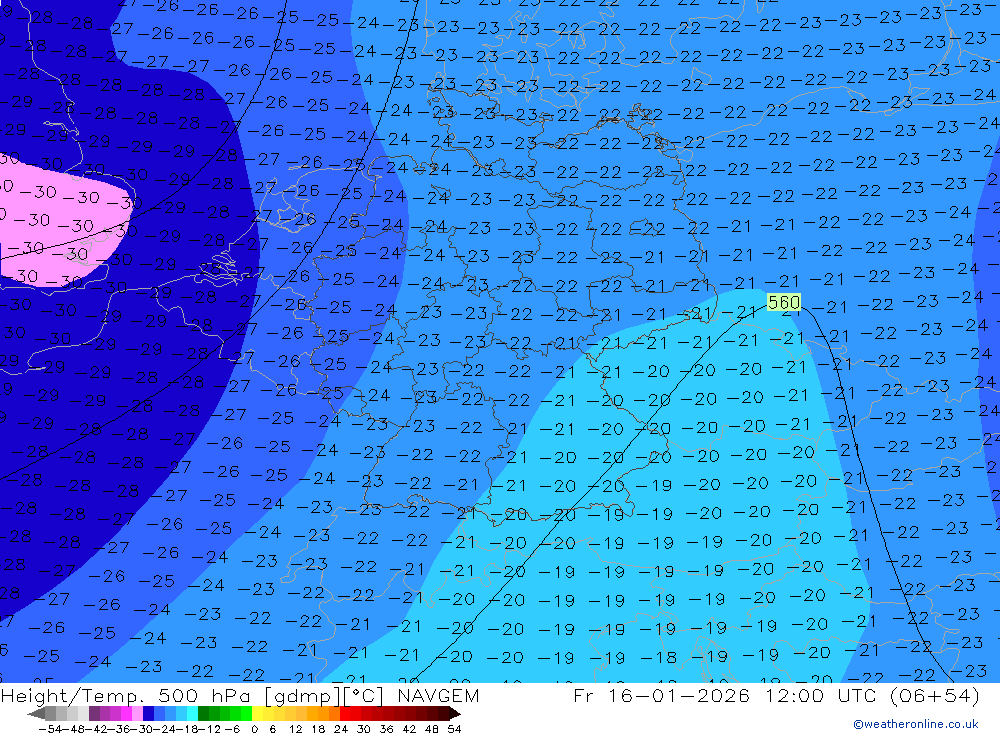Choose the dark purple swatch in legend
The image size is (1000, 733).
click(x=94, y=714)
